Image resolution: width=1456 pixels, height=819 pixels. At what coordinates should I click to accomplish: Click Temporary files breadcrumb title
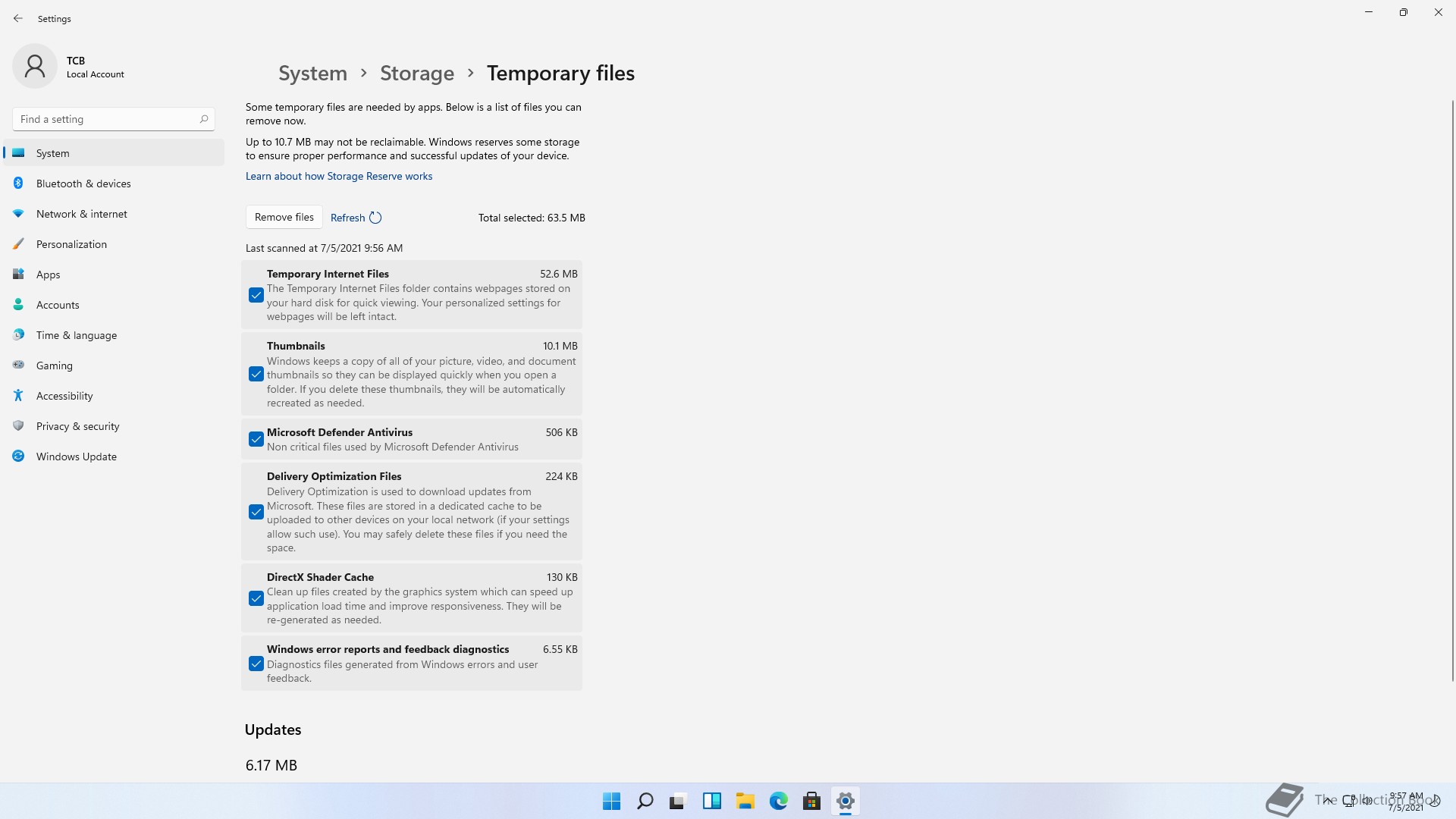pyautogui.click(x=560, y=73)
